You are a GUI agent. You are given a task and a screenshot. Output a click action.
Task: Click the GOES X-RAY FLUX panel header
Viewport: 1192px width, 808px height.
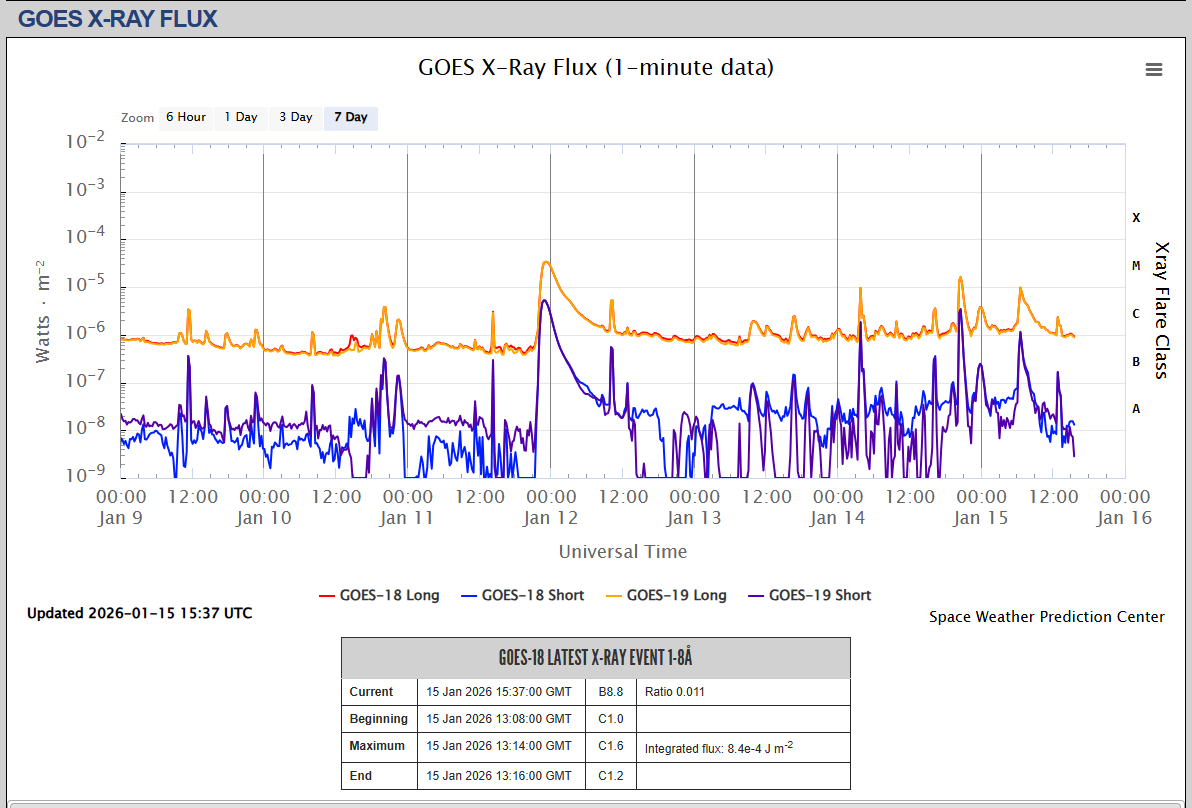pyautogui.click(x=118, y=18)
